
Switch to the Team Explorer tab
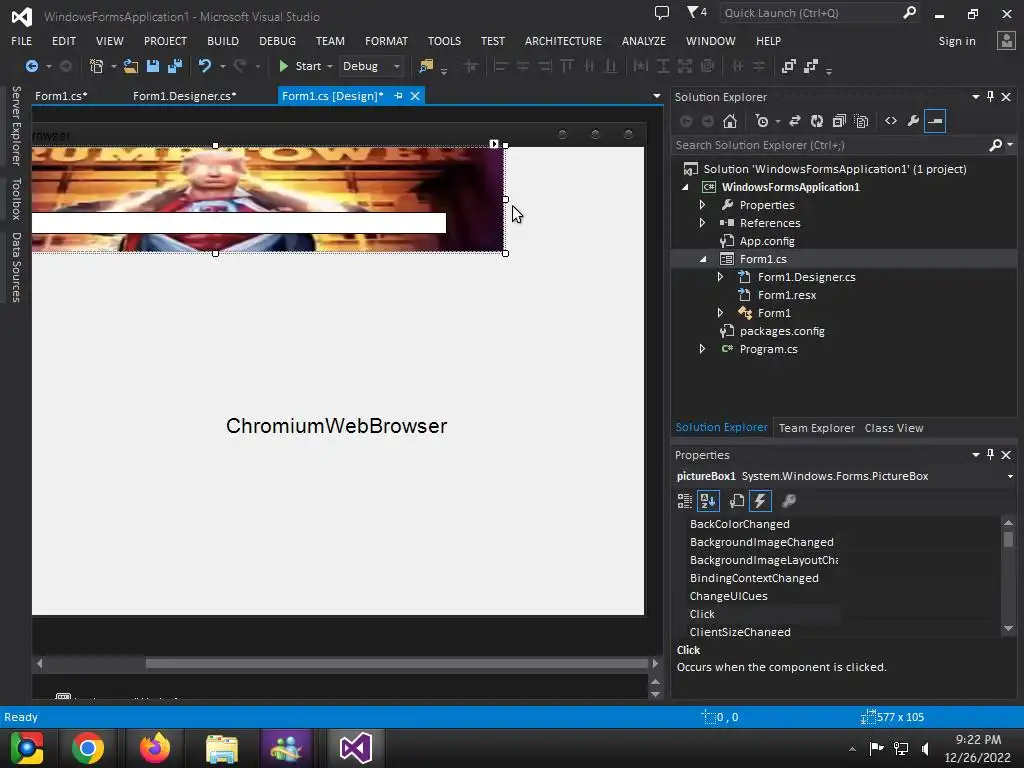(816, 428)
